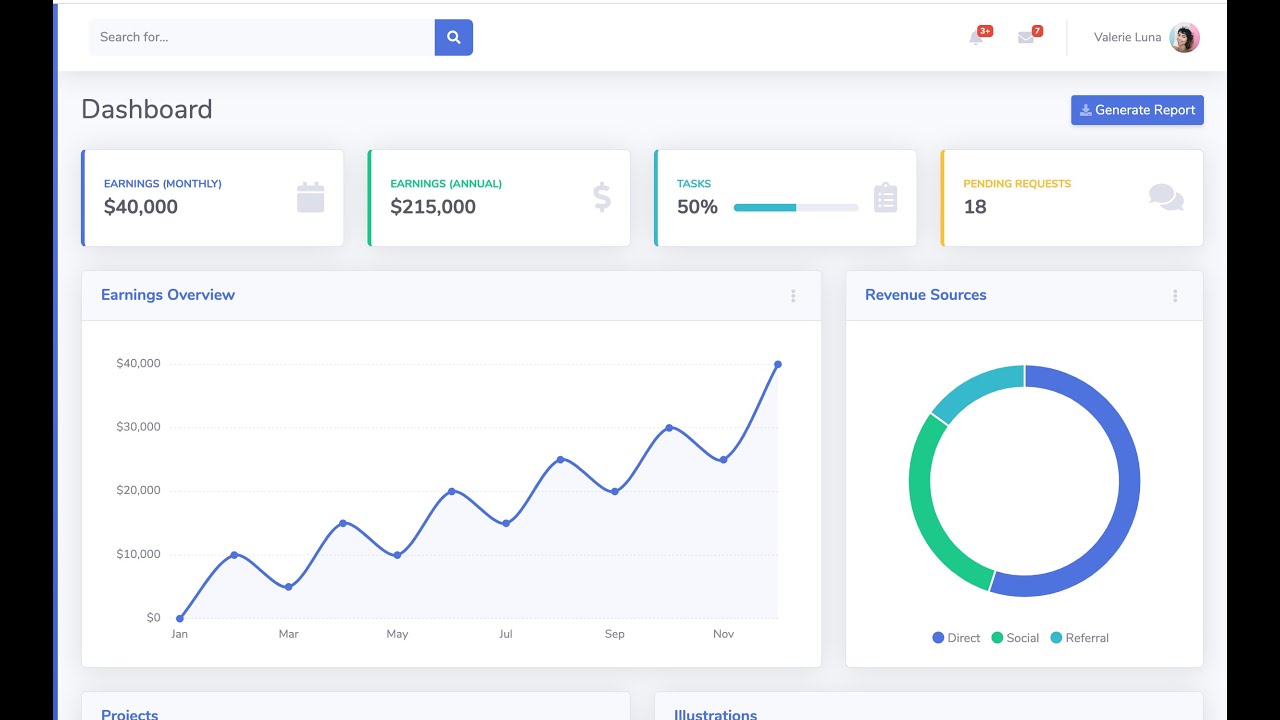Toggle the Social legend item
This screenshot has height=720, width=1280.
coord(1015,638)
